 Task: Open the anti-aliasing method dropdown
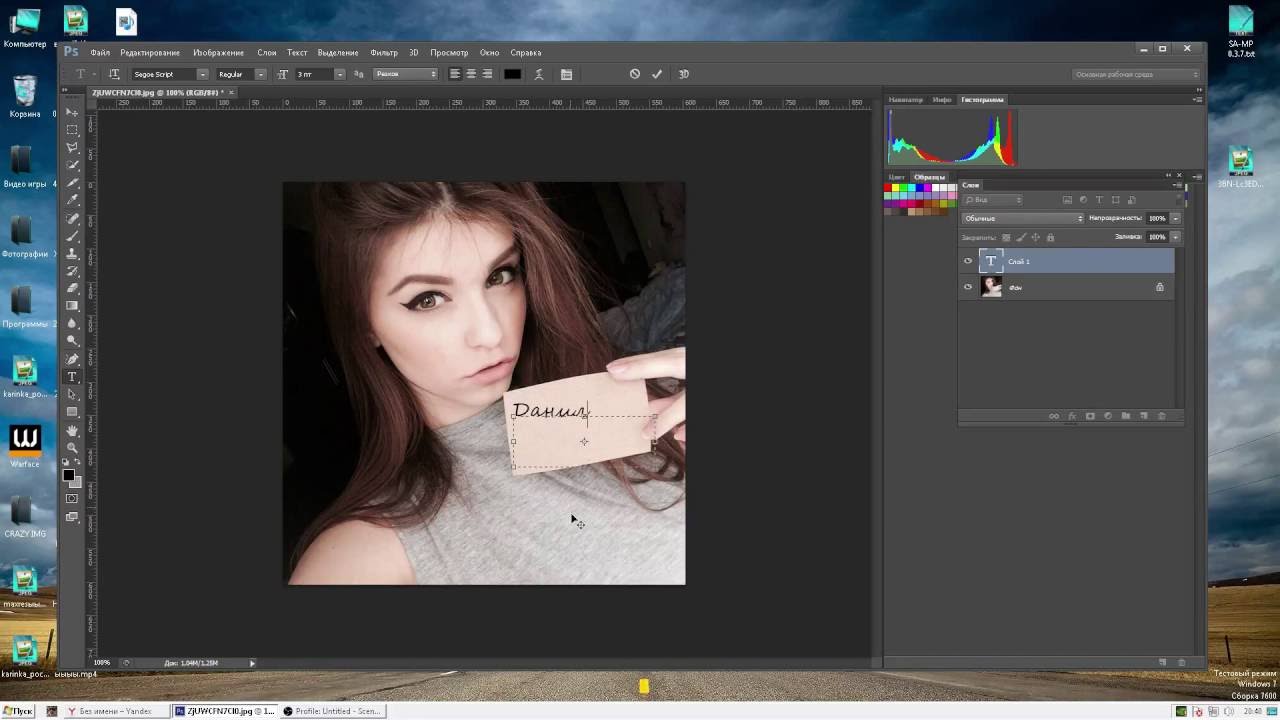click(406, 74)
